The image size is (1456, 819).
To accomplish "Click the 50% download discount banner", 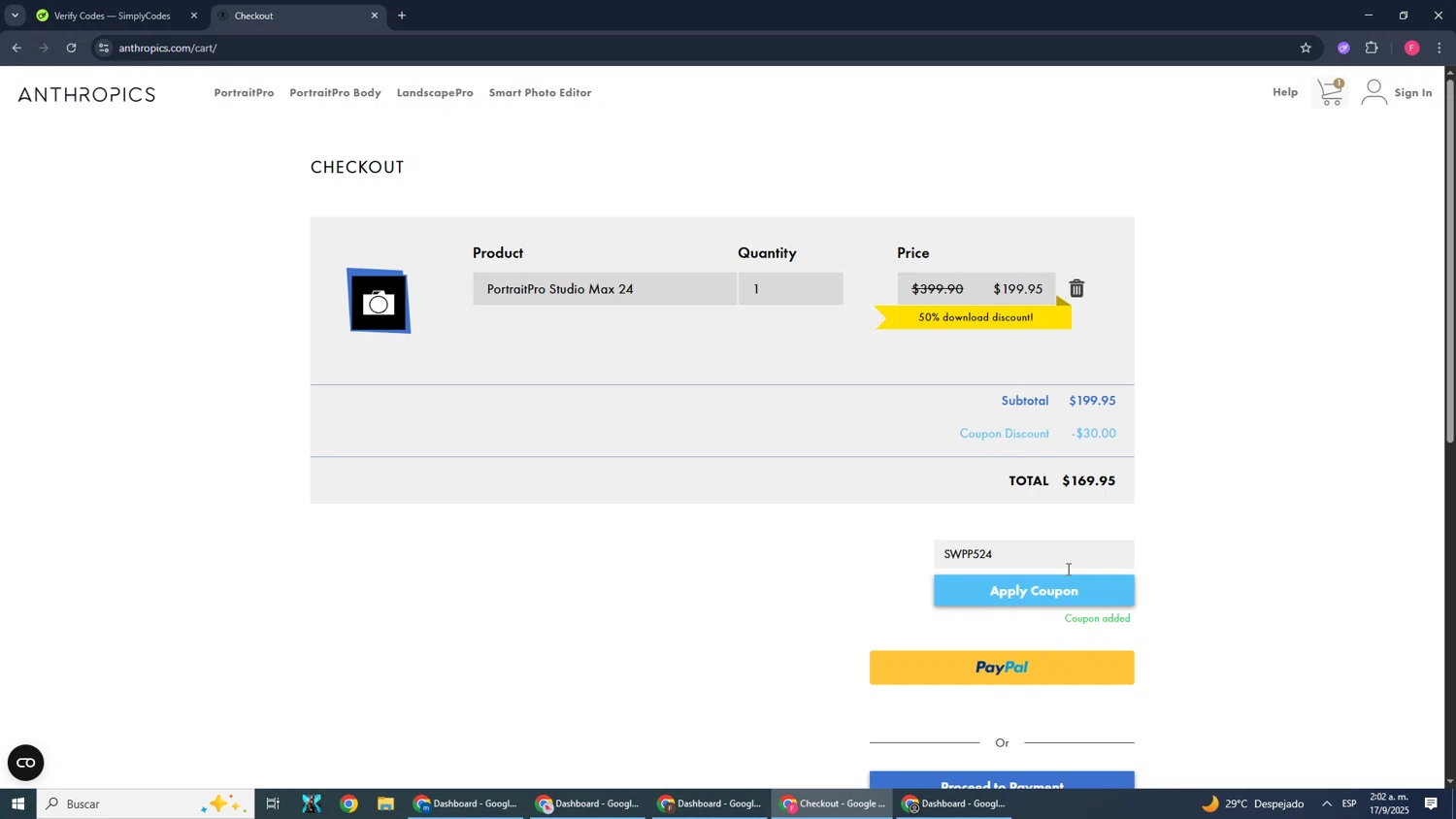I will click(975, 317).
